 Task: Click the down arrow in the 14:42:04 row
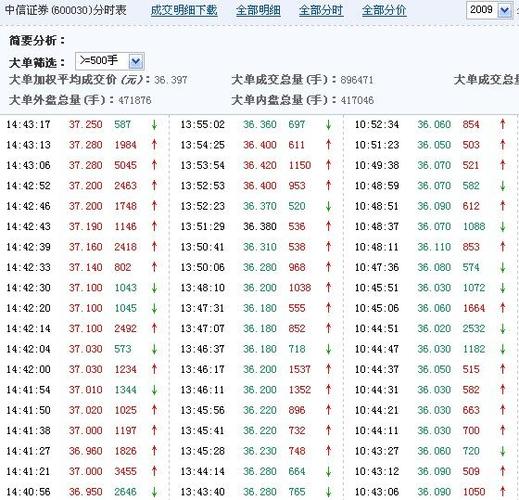click(154, 349)
